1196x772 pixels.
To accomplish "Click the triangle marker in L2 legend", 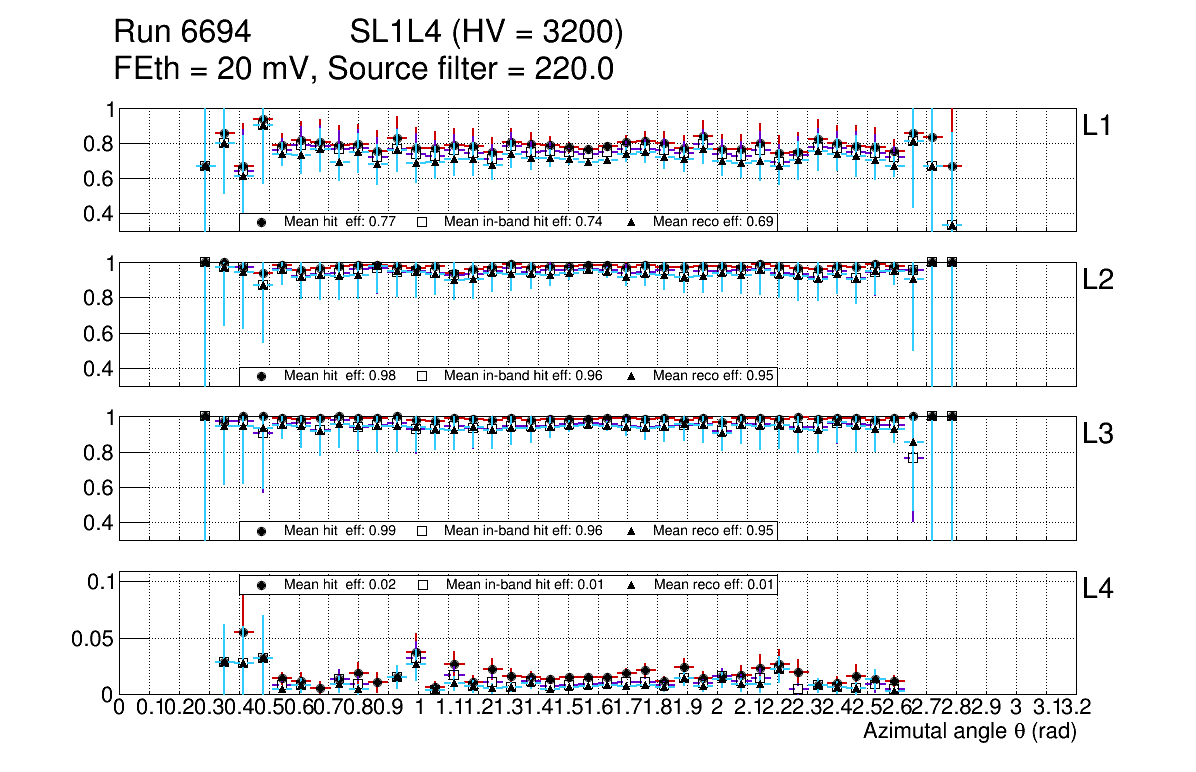I will 631,376.
